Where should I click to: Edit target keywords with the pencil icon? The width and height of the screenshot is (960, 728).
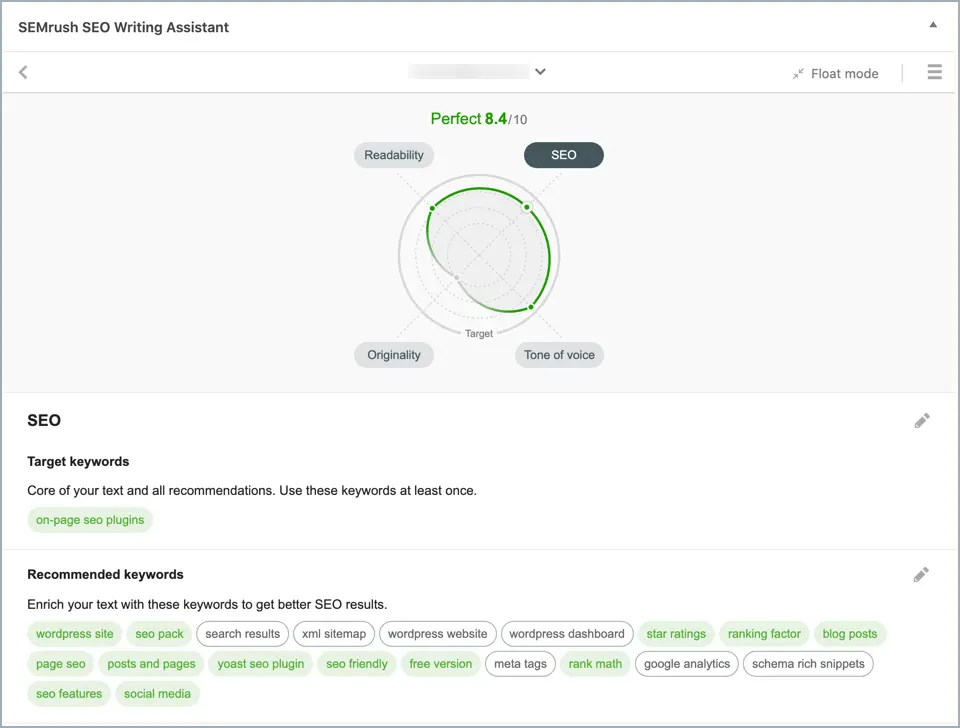coord(921,421)
